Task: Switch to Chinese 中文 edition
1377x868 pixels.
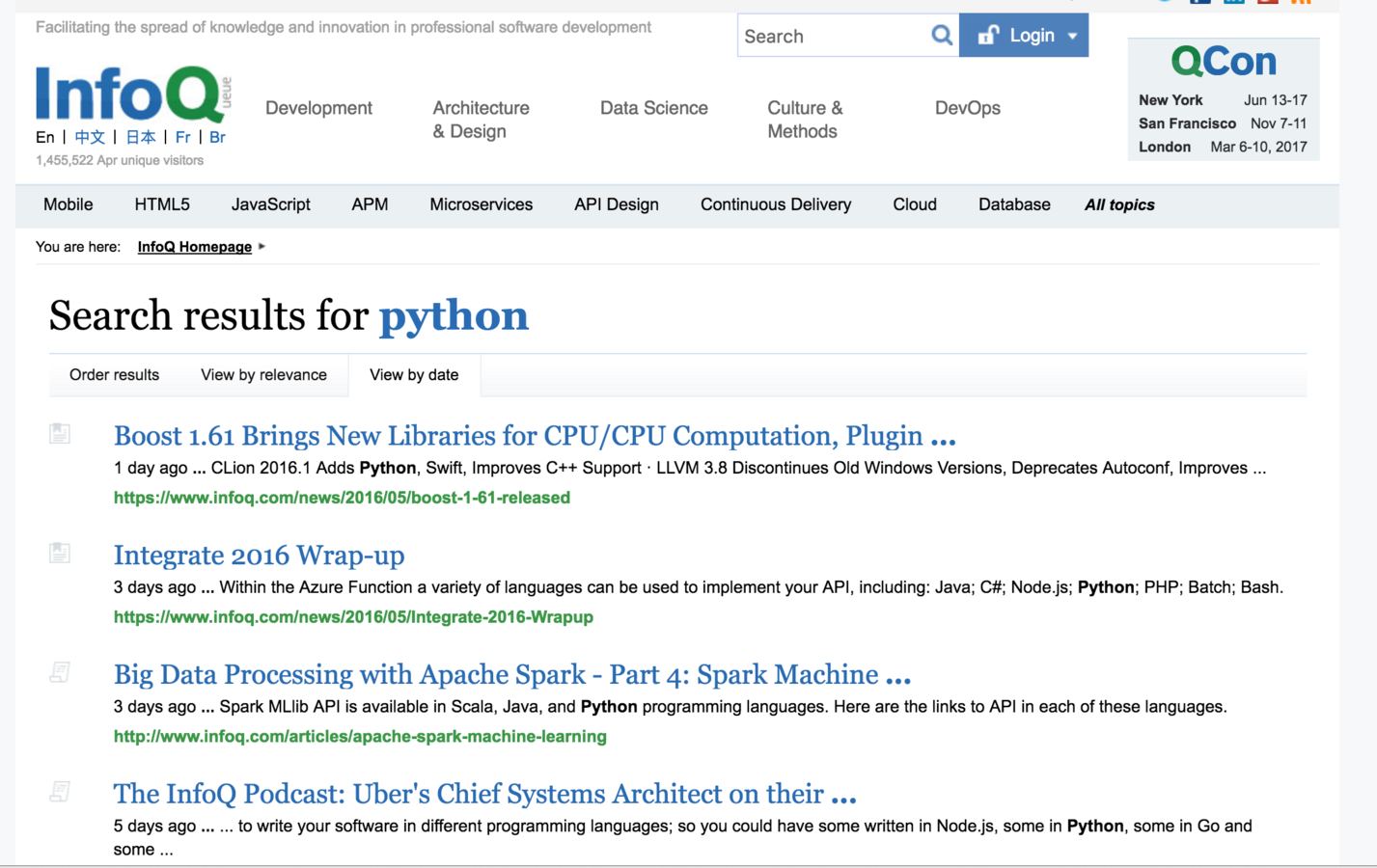Action: coord(90,137)
